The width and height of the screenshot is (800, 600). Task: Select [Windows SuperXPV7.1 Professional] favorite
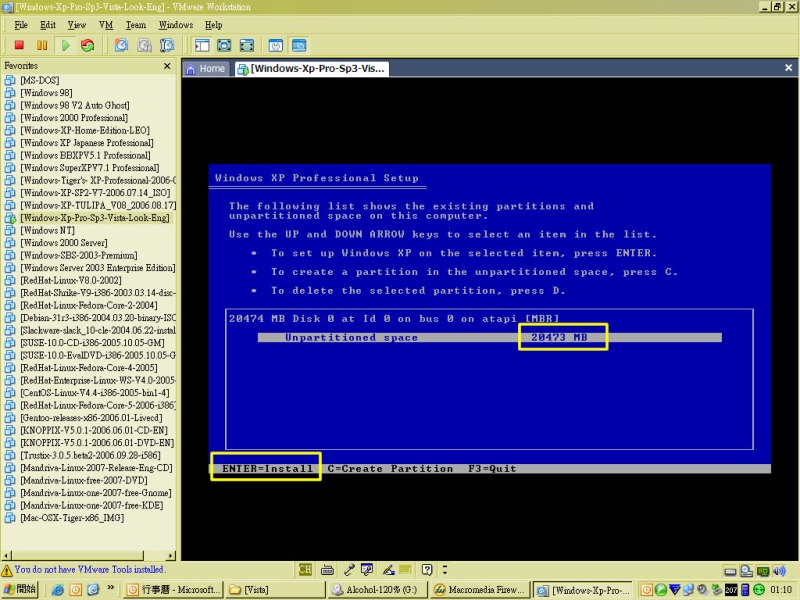tap(89, 168)
